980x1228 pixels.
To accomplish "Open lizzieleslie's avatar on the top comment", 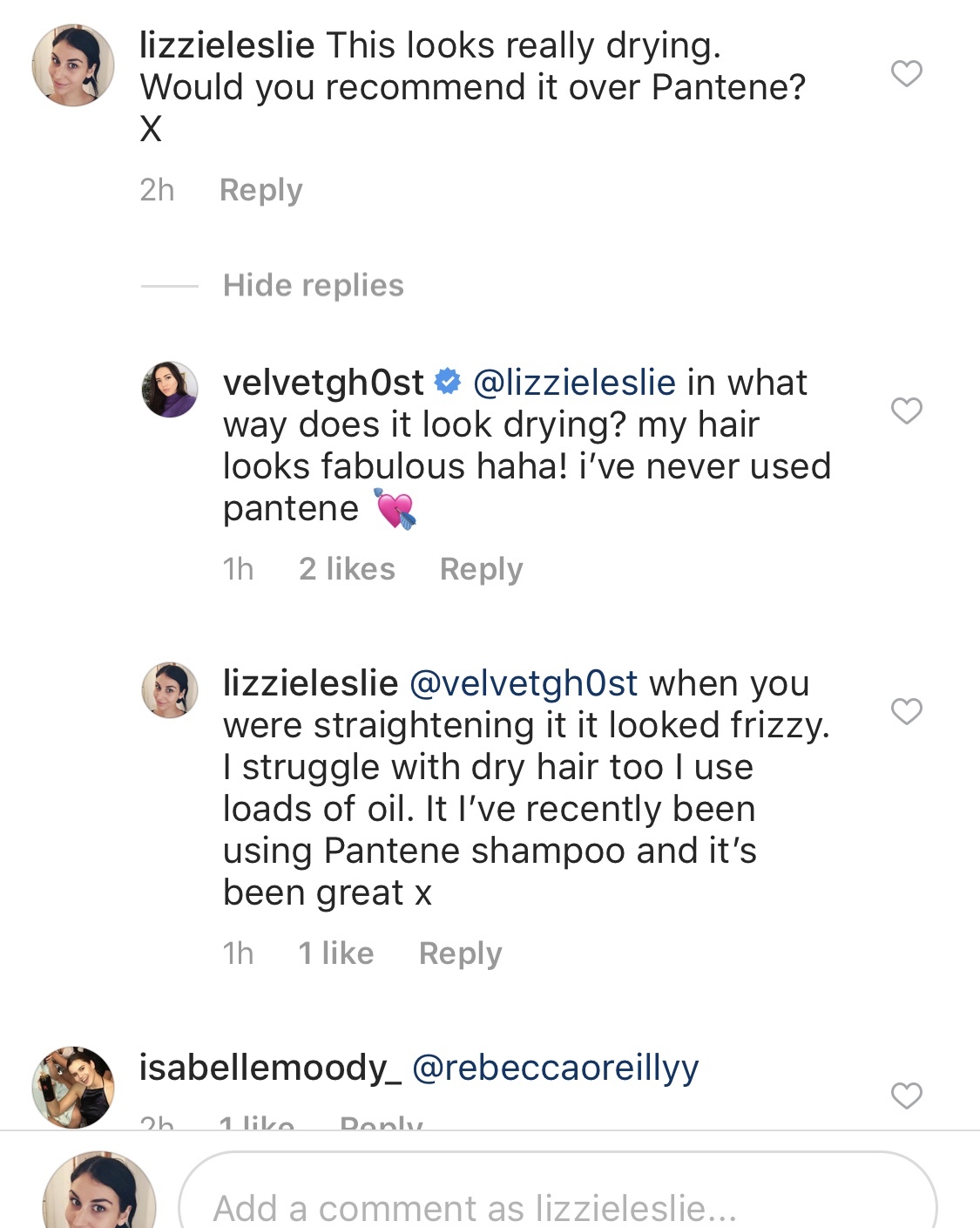I will [73, 65].
